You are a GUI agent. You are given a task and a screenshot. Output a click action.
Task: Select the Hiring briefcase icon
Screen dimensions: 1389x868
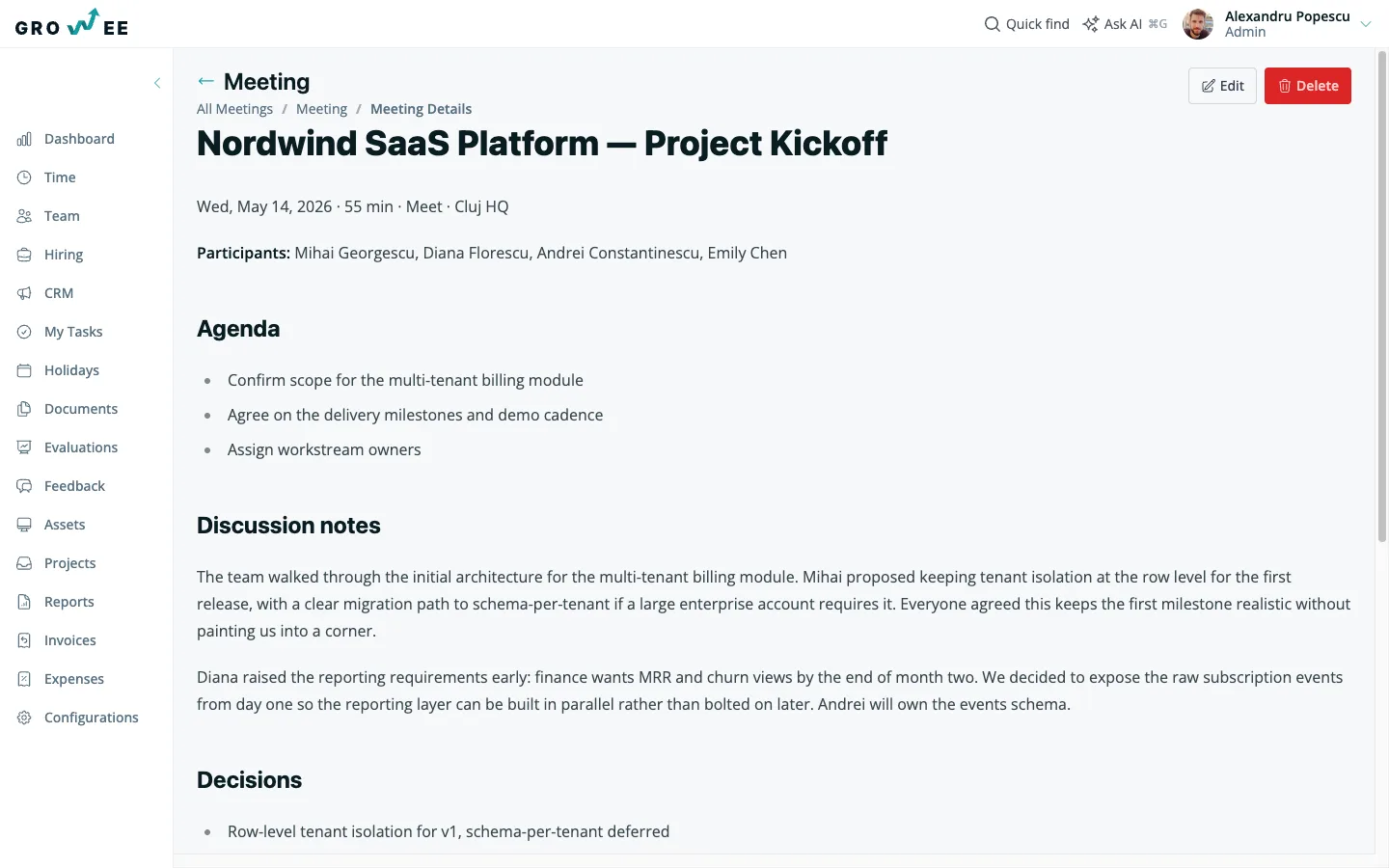coord(24,255)
